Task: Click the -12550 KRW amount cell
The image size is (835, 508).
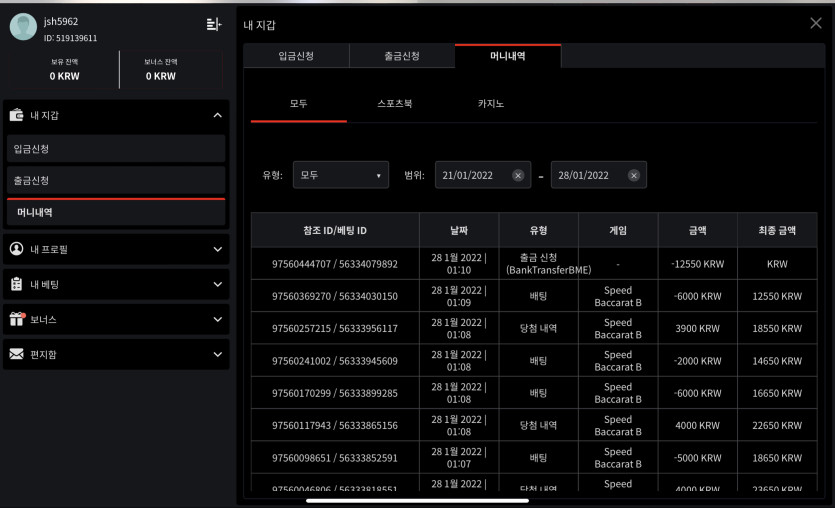Action: coord(698,264)
